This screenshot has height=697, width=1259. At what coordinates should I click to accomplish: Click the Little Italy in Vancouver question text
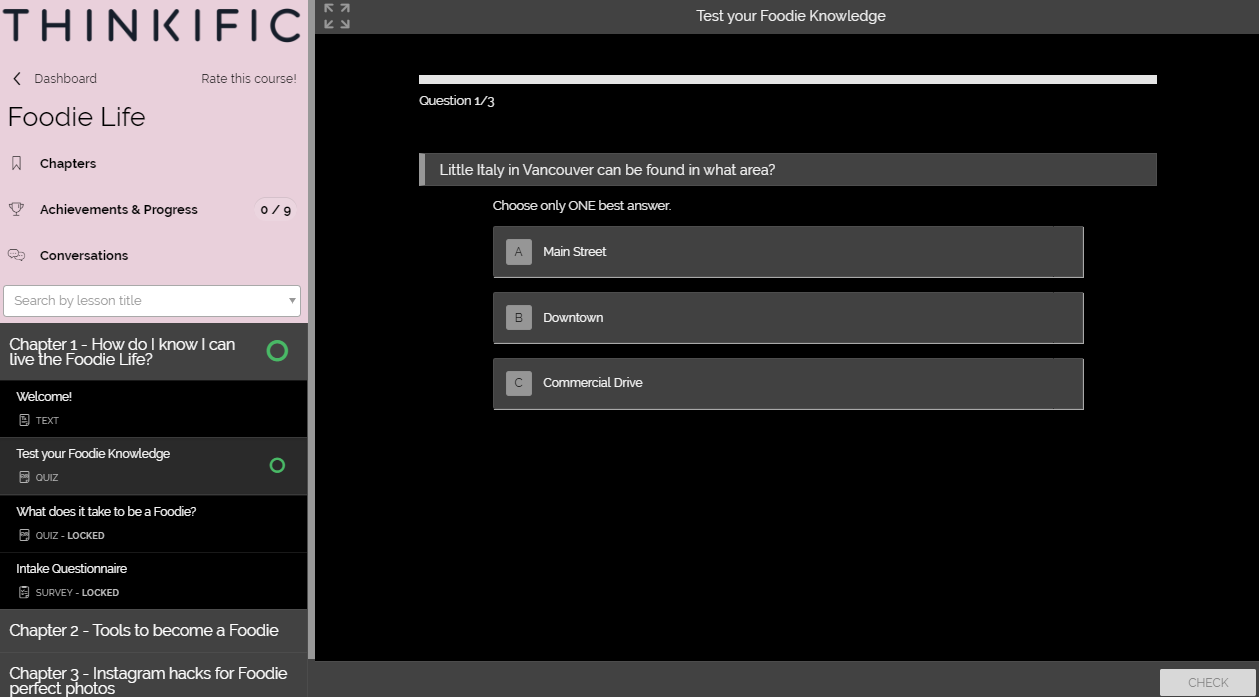[607, 170]
